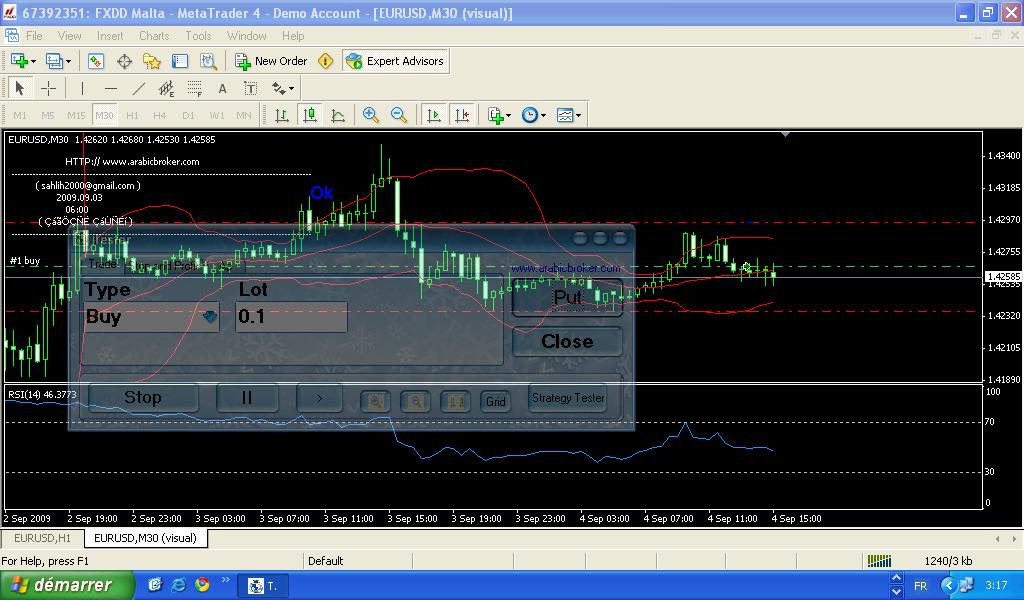Open the New Chart toolbar button
The image size is (1024, 600).
click(x=19, y=61)
